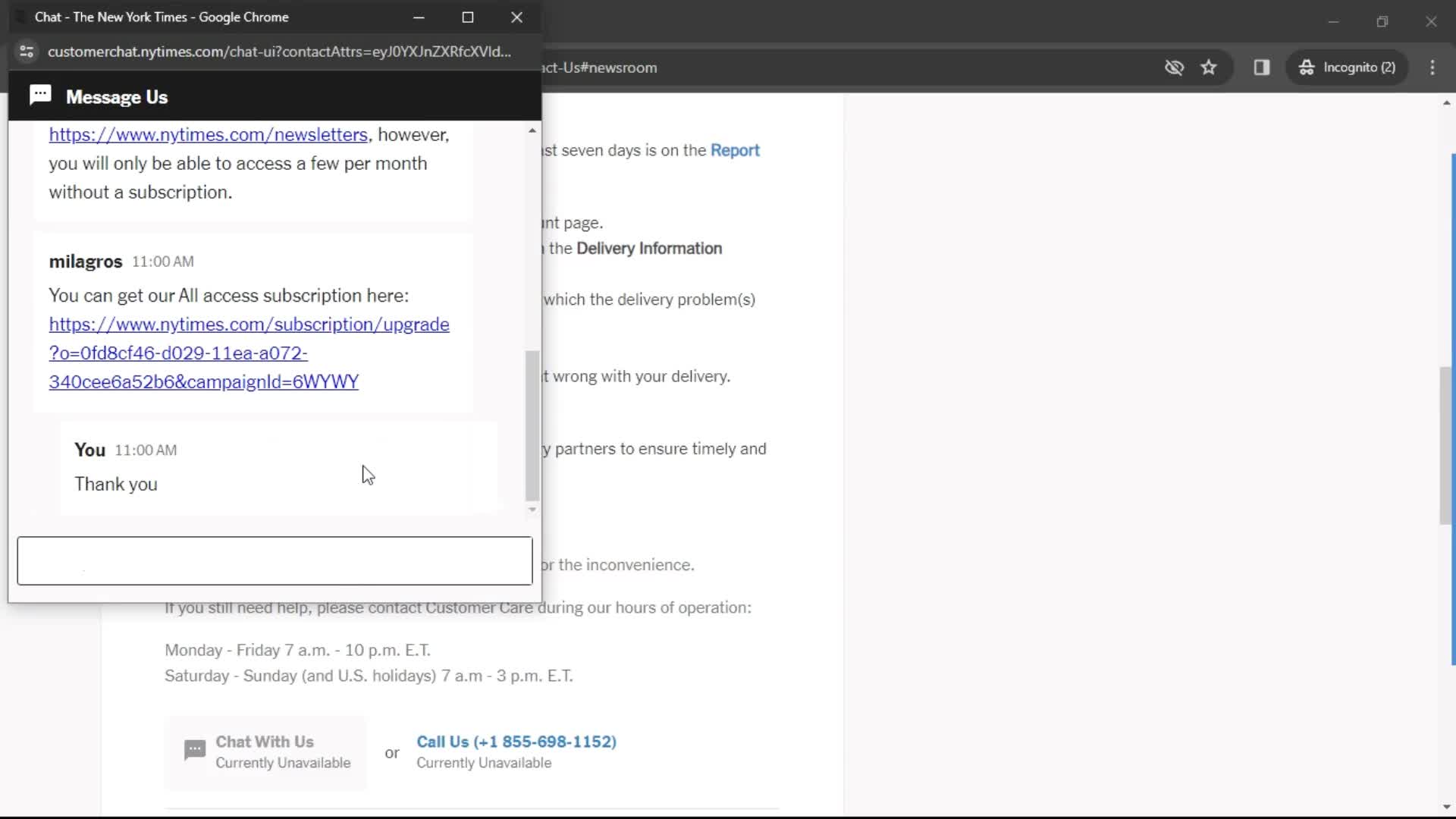The width and height of the screenshot is (1456, 819).
Task: Click the main page scrollbar up arrow
Action: [1446, 103]
